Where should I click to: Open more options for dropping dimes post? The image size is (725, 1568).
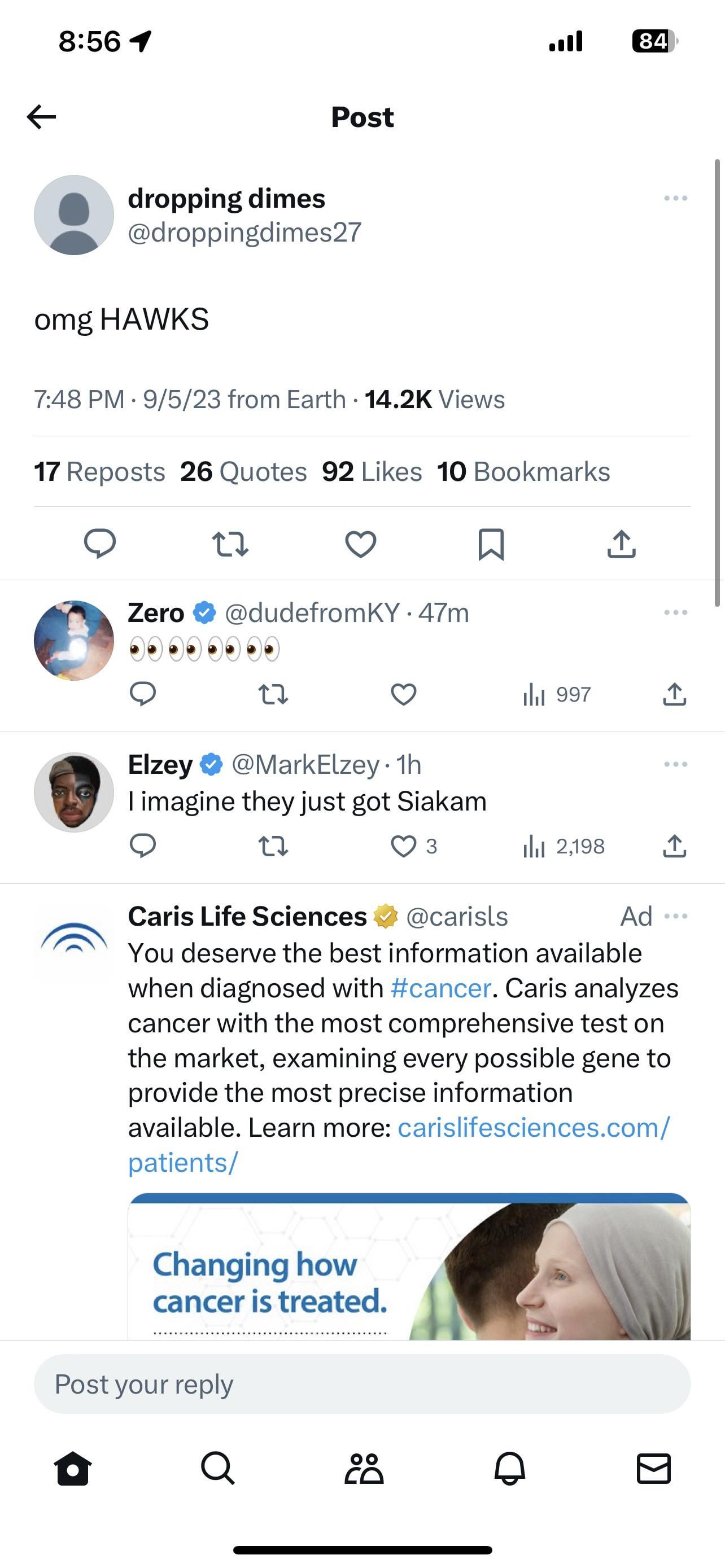tap(675, 199)
